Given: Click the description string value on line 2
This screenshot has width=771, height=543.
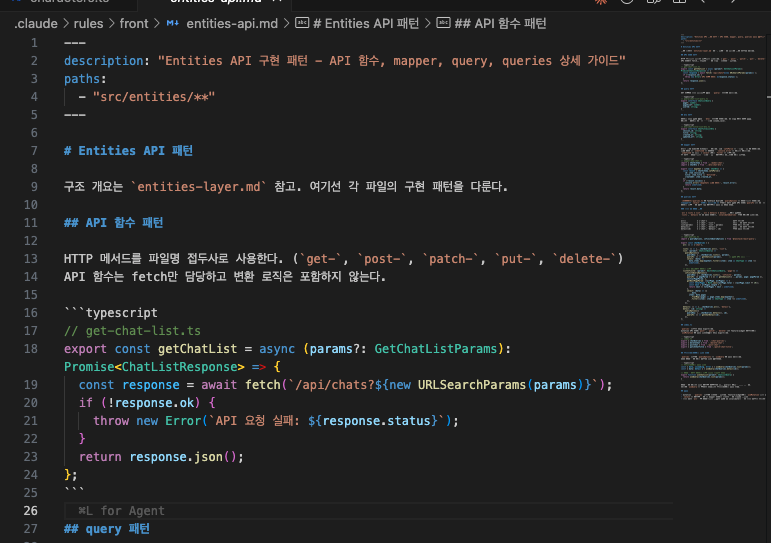Looking at the screenshot, I should (x=391, y=61).
